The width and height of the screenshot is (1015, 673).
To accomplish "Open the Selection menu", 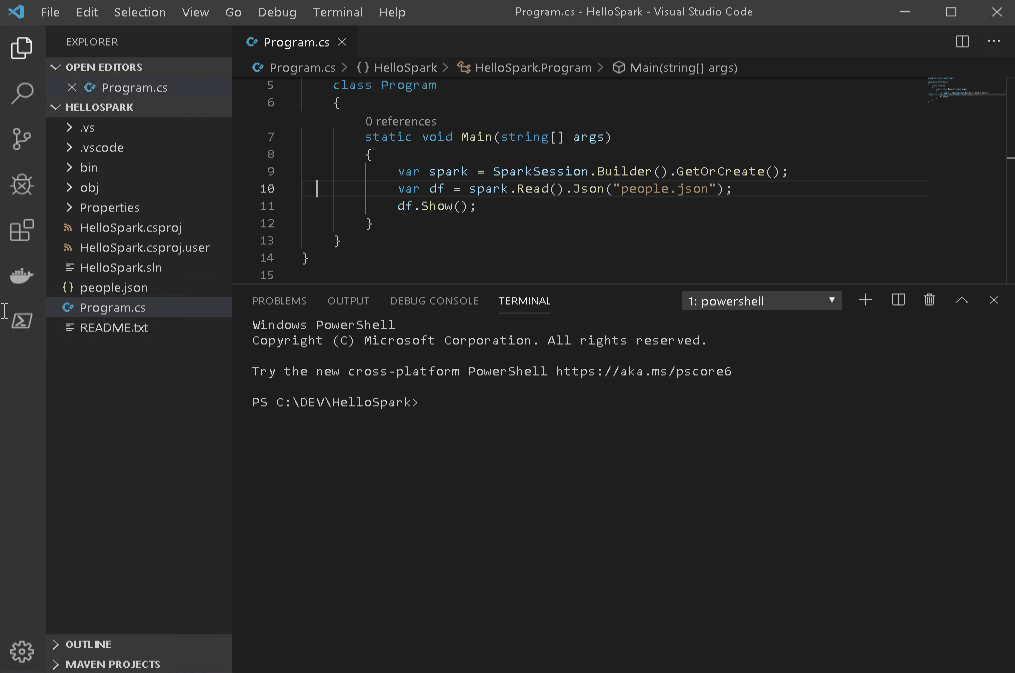I will coord(140,12).
